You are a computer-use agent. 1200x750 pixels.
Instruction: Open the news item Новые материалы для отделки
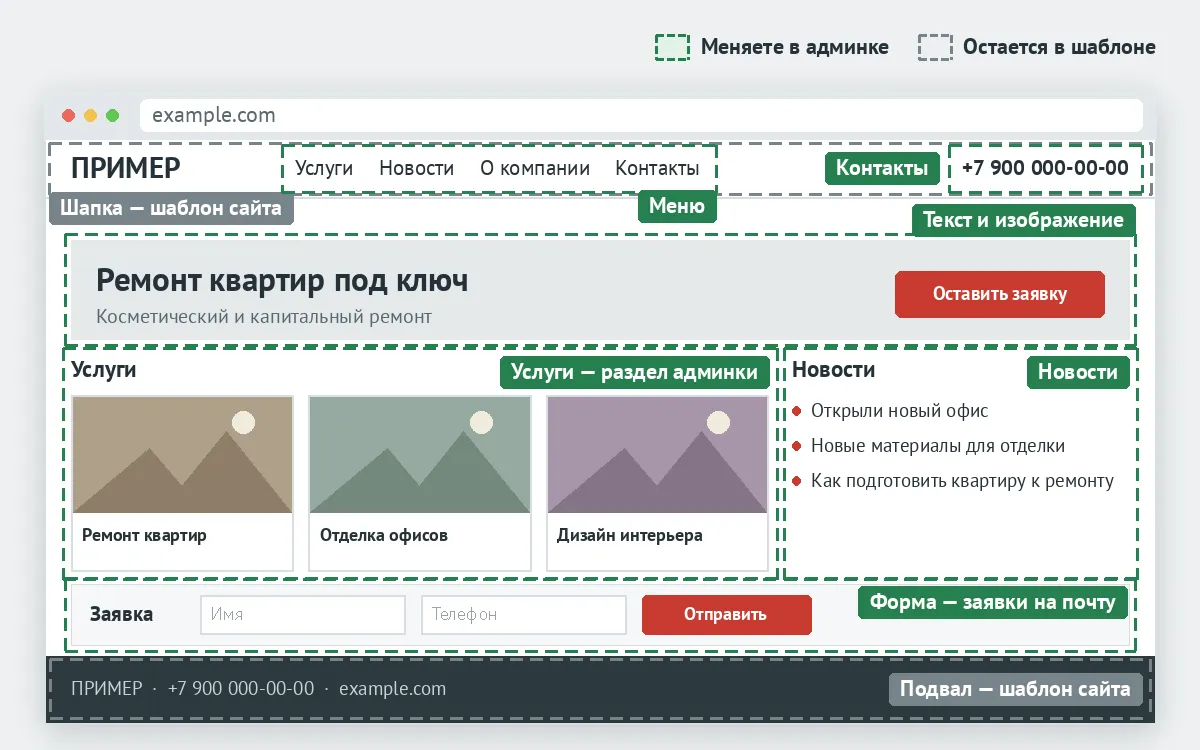tap(938, 446)
